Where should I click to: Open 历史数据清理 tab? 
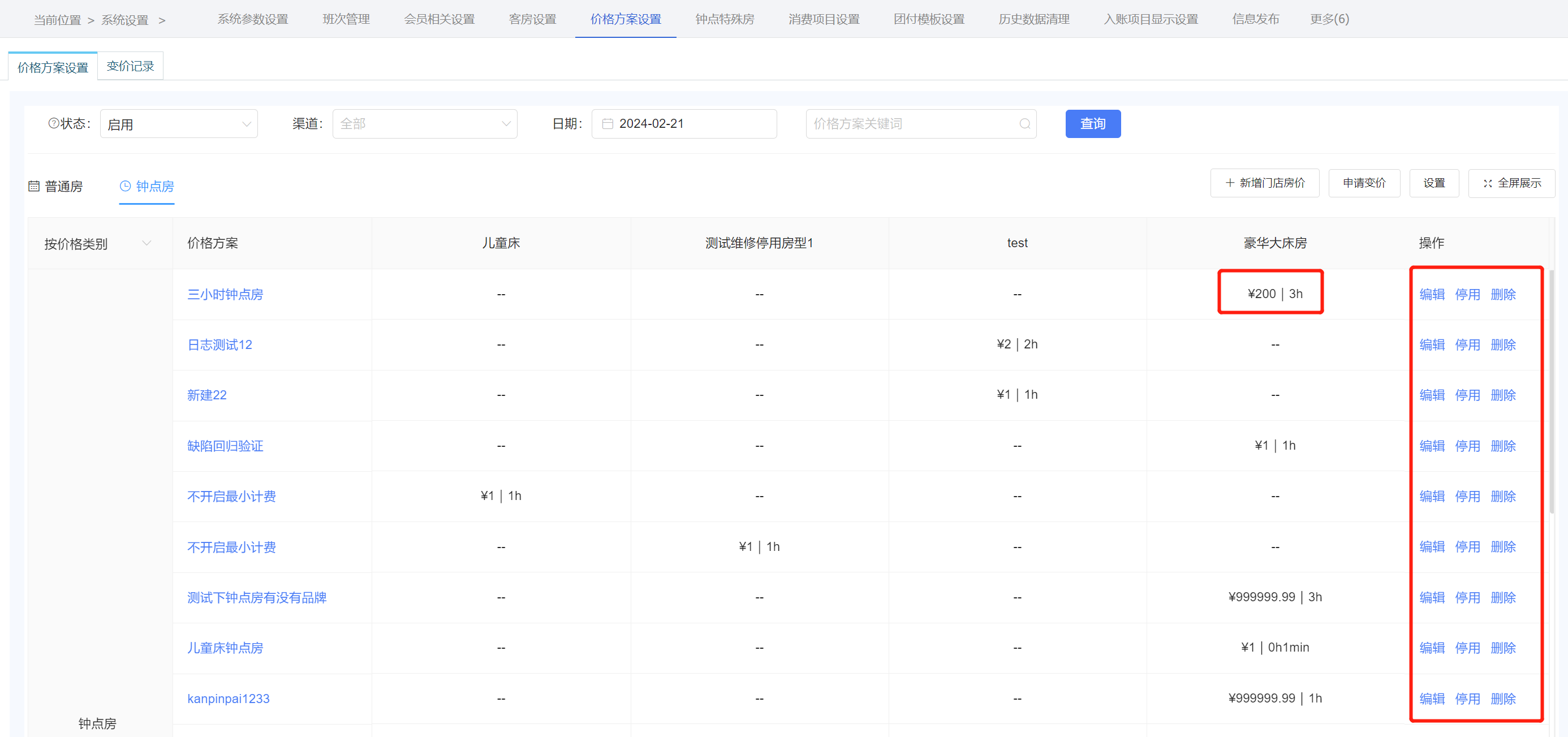(x=1033, y=19)
